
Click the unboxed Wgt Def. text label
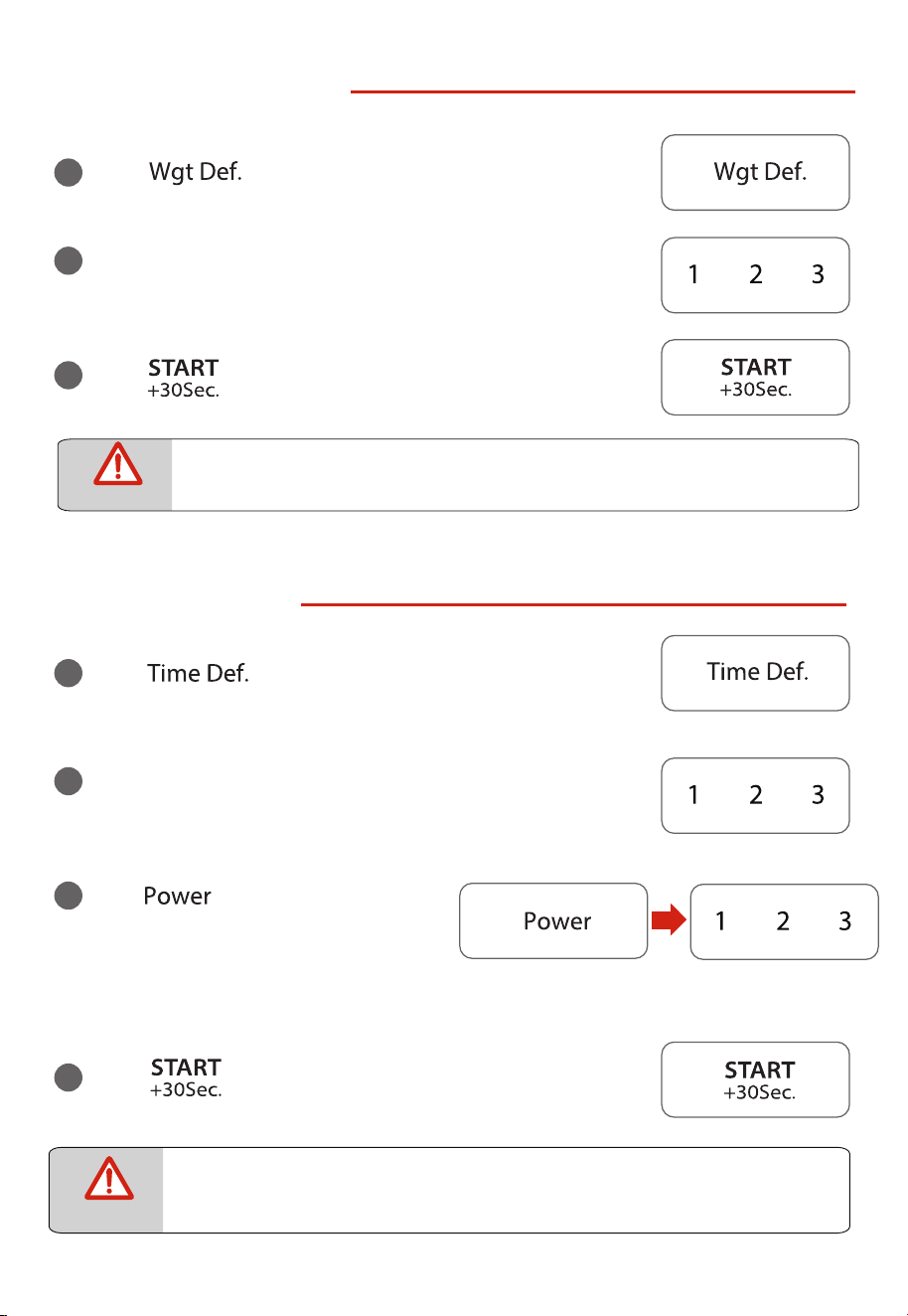tap(196, 173)
